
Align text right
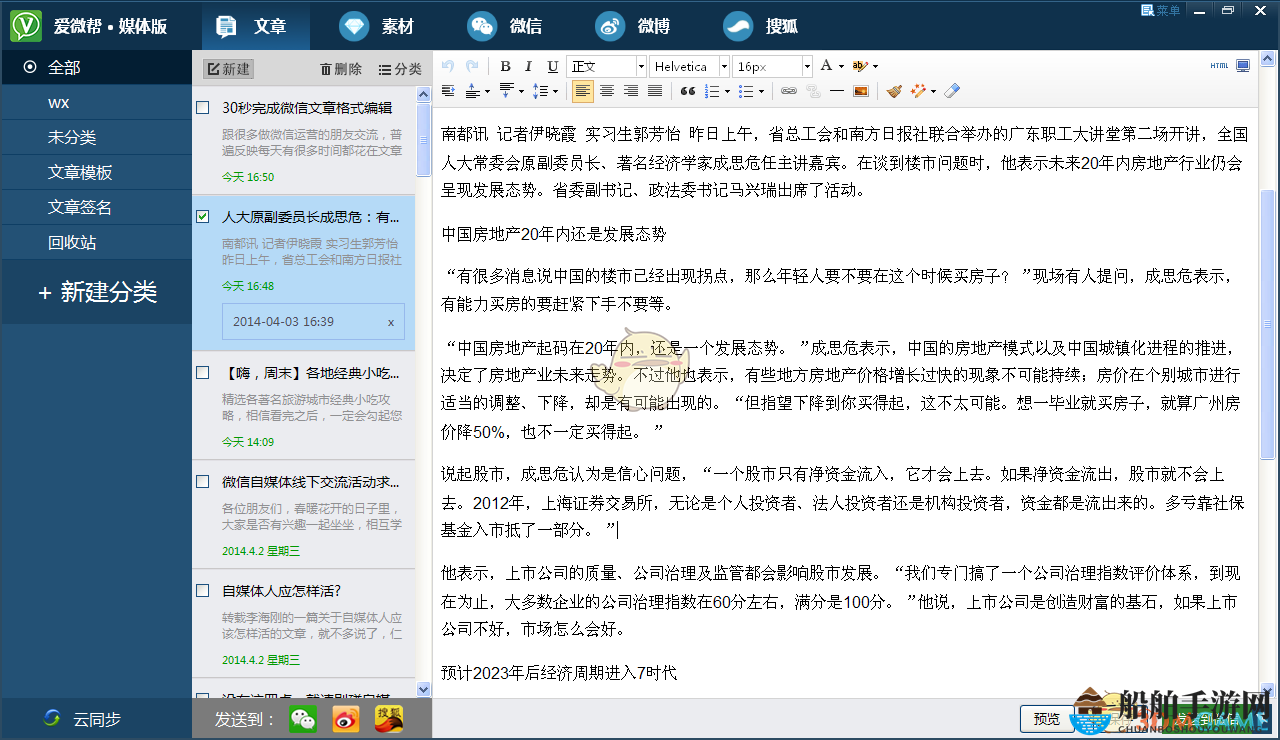pos(631,91)
